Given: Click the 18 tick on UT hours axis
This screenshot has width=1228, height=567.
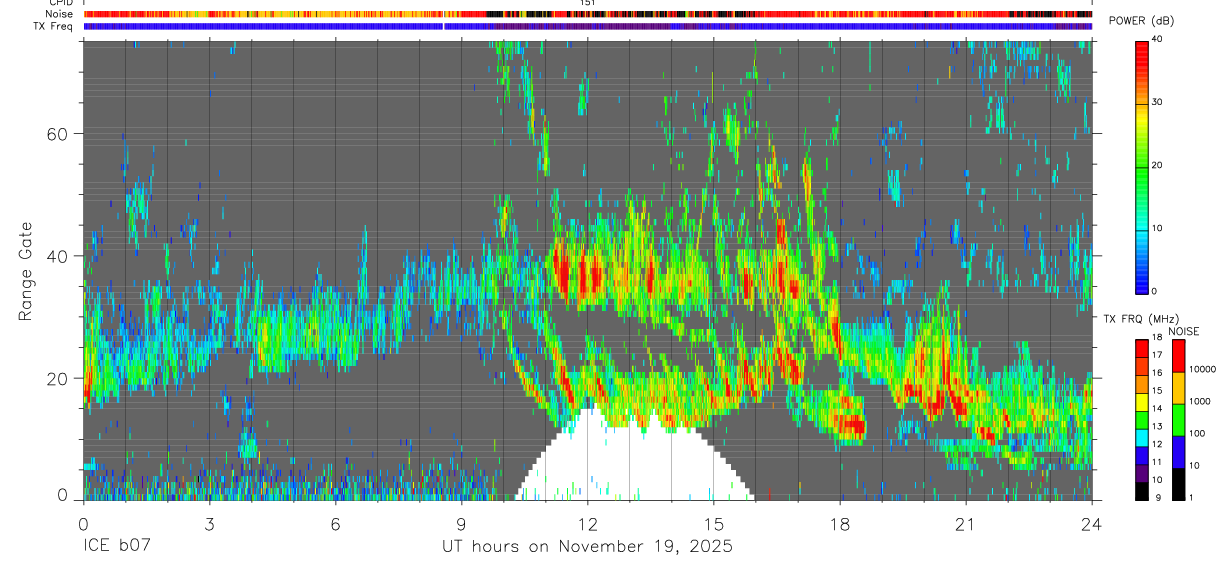Looking at the screenshot, I should pyautogui.click(x=839, y=523).
